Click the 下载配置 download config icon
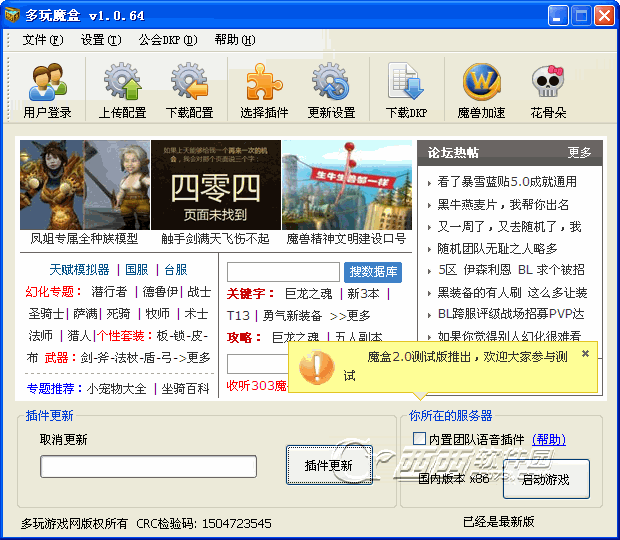This screenshot has width=620, height=540. pos(190,90)
